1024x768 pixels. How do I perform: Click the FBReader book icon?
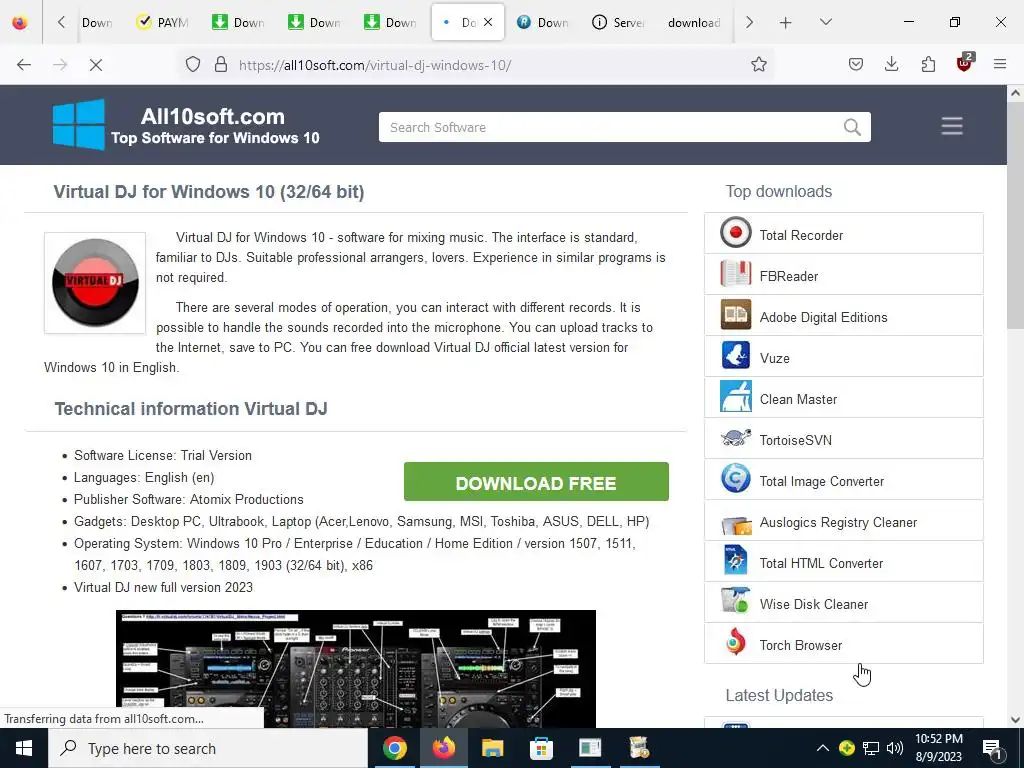click(x=735, y=274)
